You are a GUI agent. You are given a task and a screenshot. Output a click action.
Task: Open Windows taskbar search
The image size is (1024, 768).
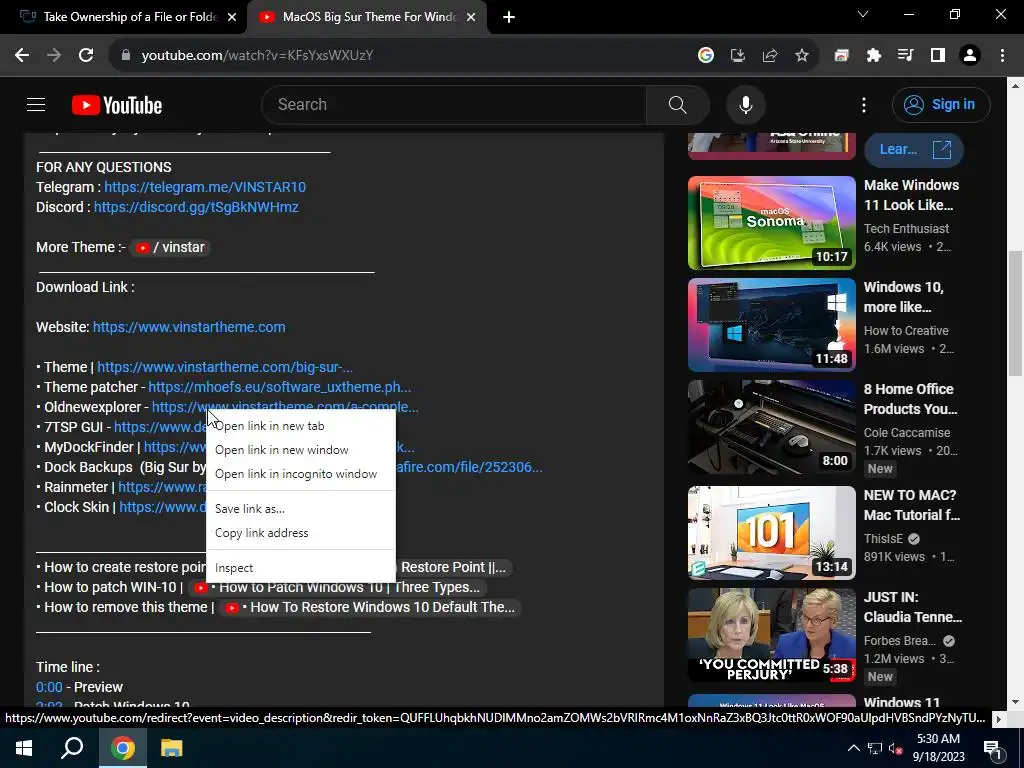click(x=72, y=748)
